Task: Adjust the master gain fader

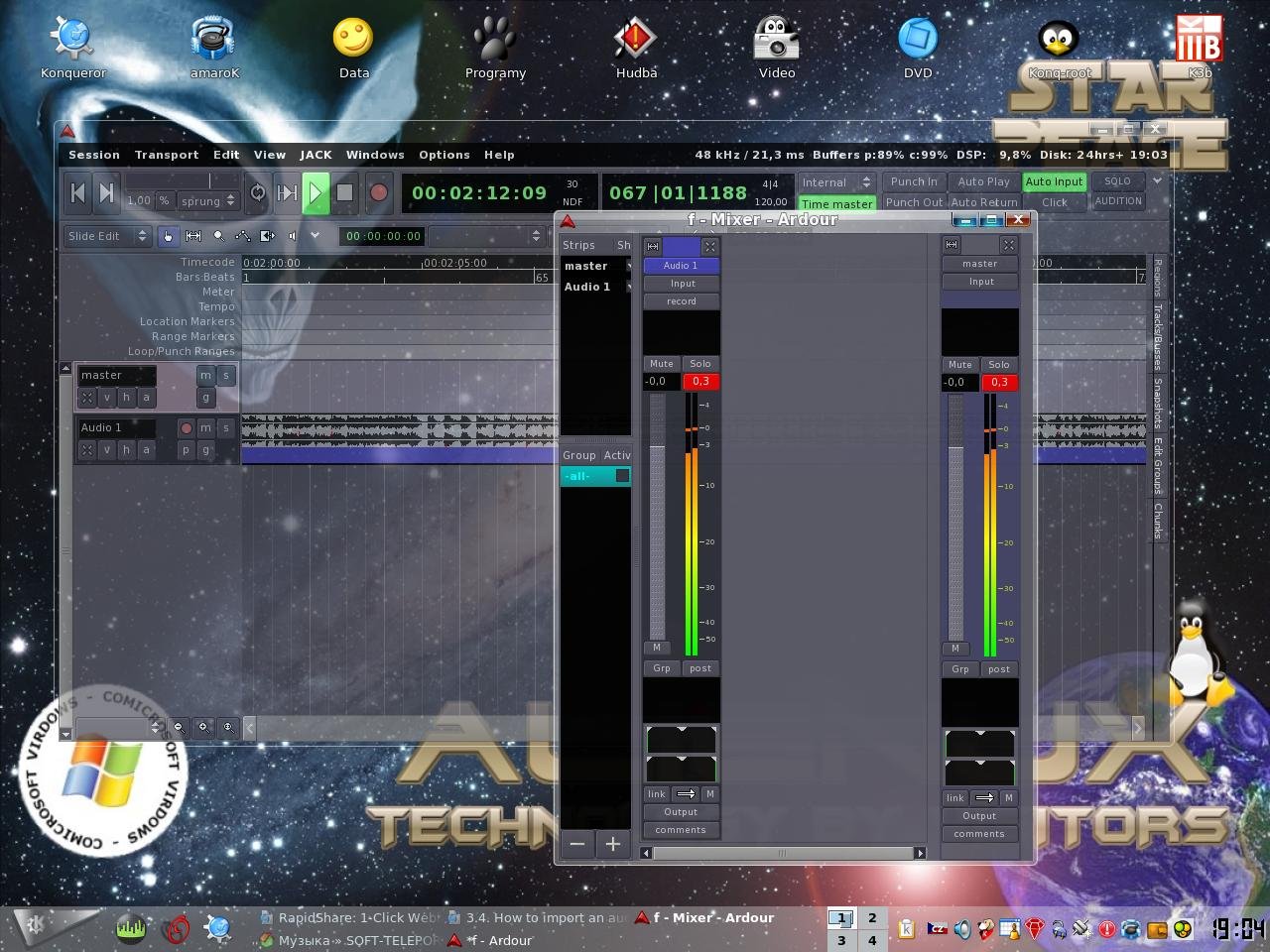Action: pos(955,518)
